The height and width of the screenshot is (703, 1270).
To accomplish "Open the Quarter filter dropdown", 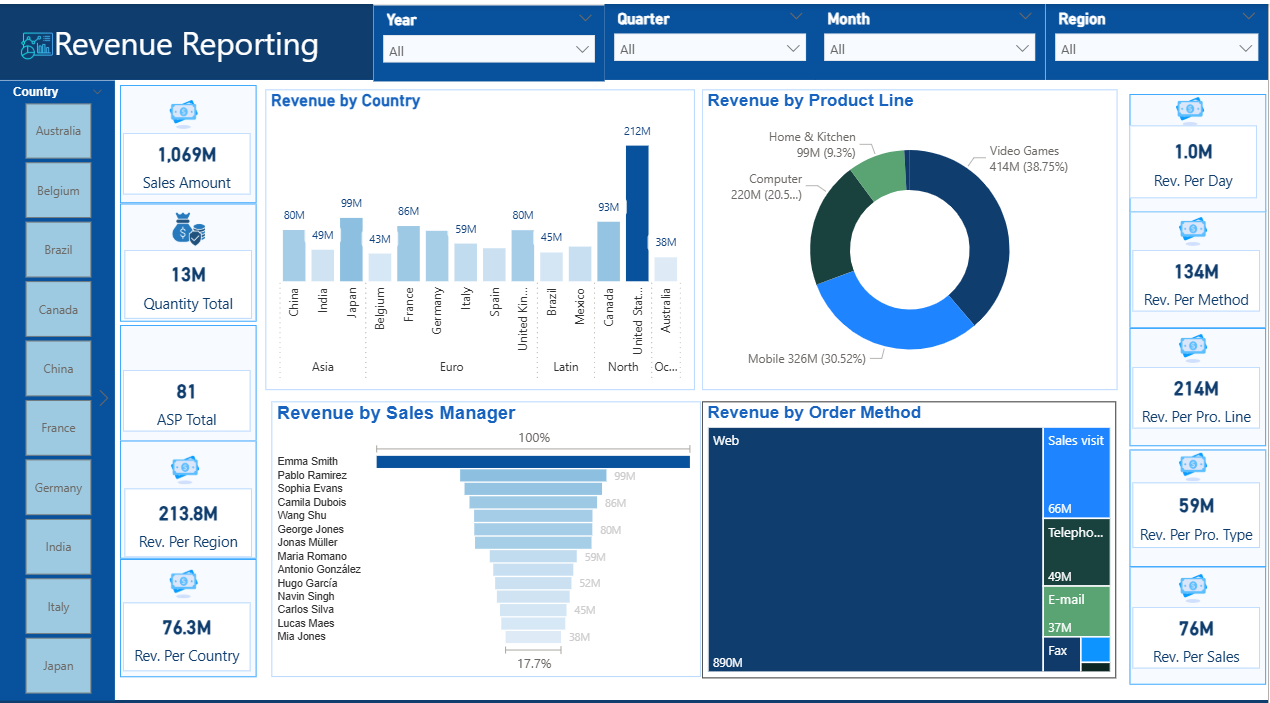I will pyautogui.click(x=709, y=49).
